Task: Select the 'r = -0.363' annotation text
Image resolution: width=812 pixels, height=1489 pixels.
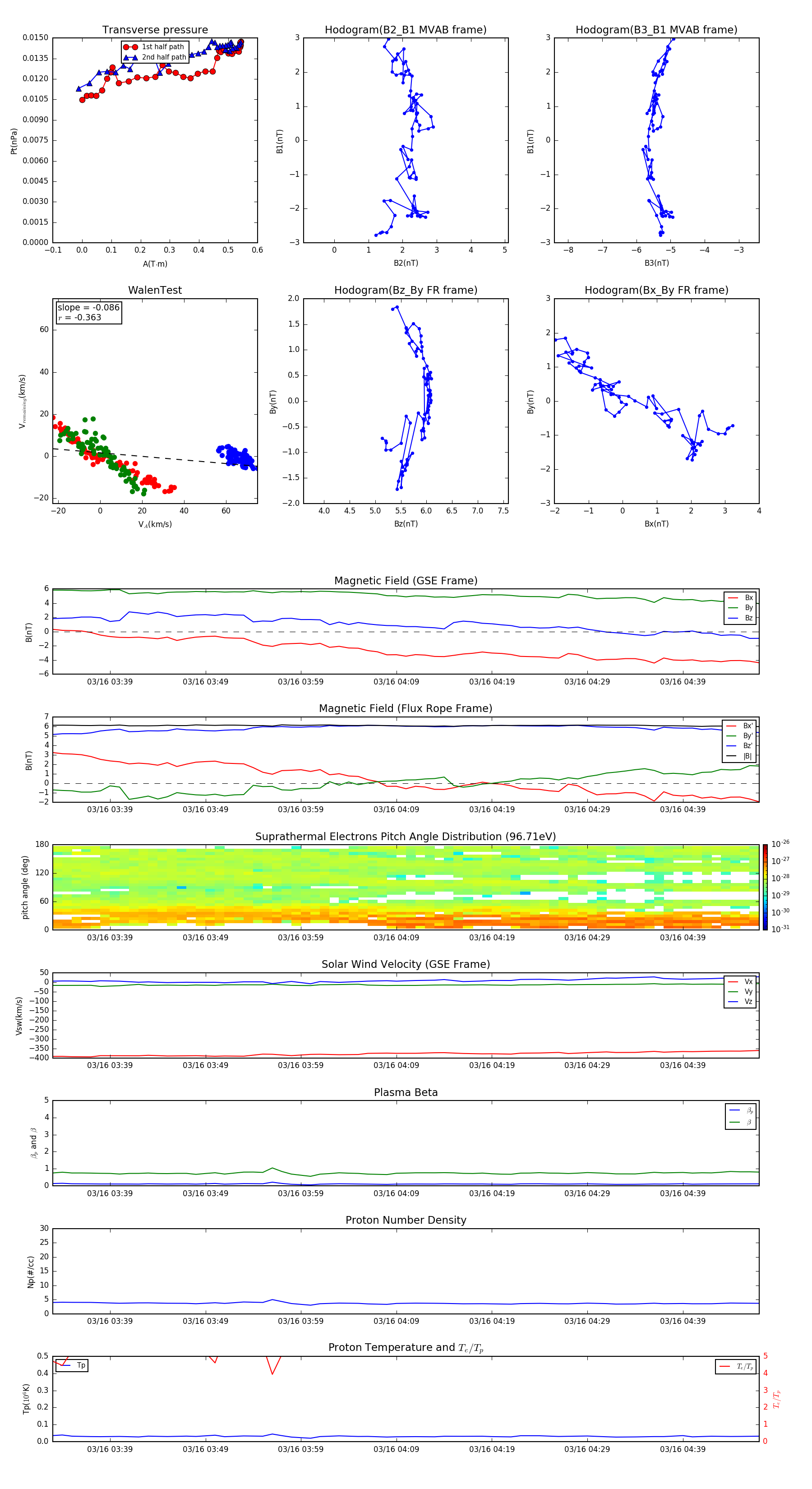Action: pyautogui.click(x=80, y=317)
